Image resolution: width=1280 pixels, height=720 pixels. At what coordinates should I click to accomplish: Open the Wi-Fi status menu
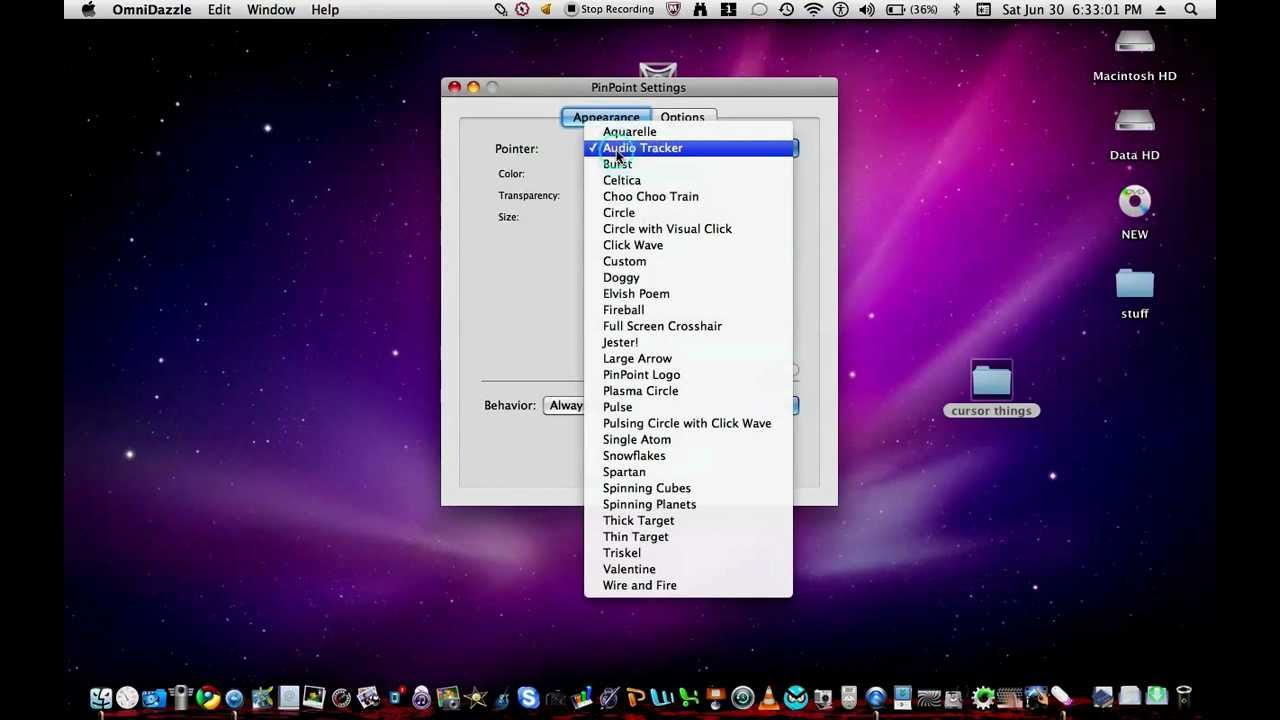[814, 9]
